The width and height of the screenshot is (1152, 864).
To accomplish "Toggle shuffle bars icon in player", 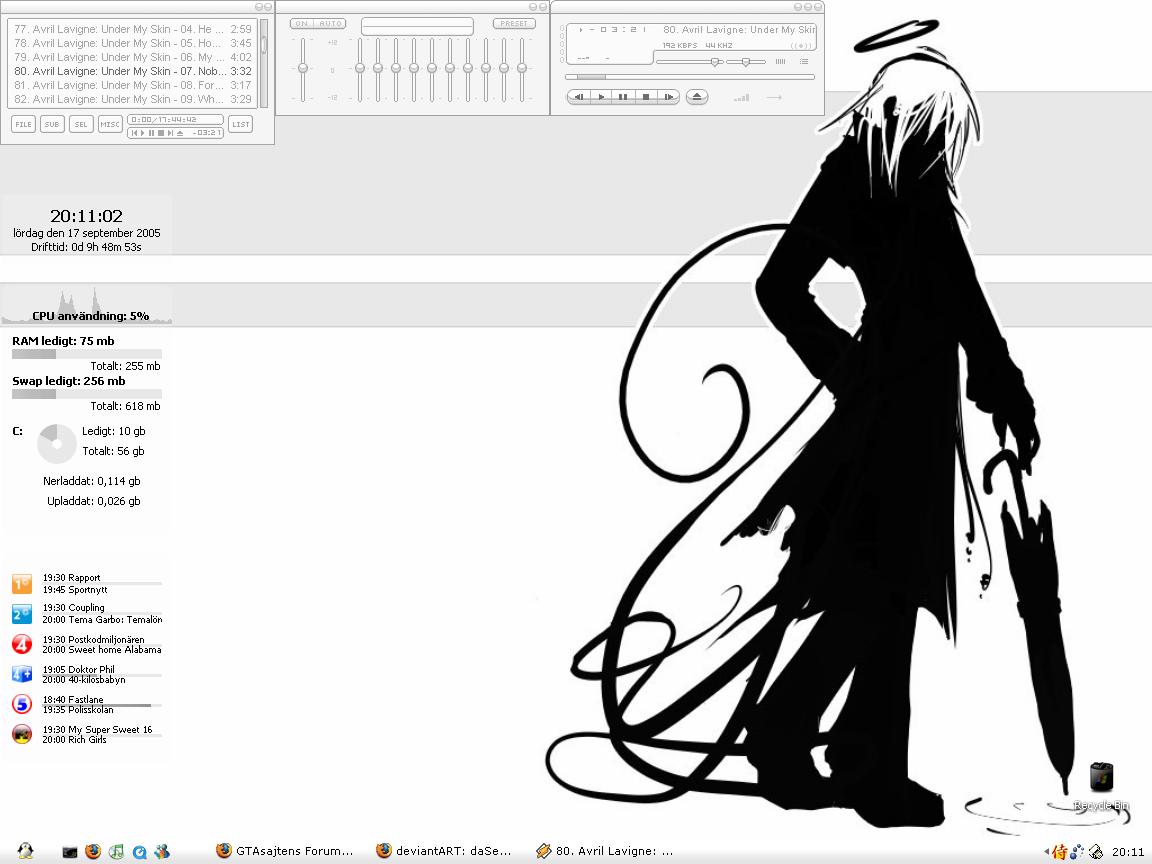I will [742, 97].
